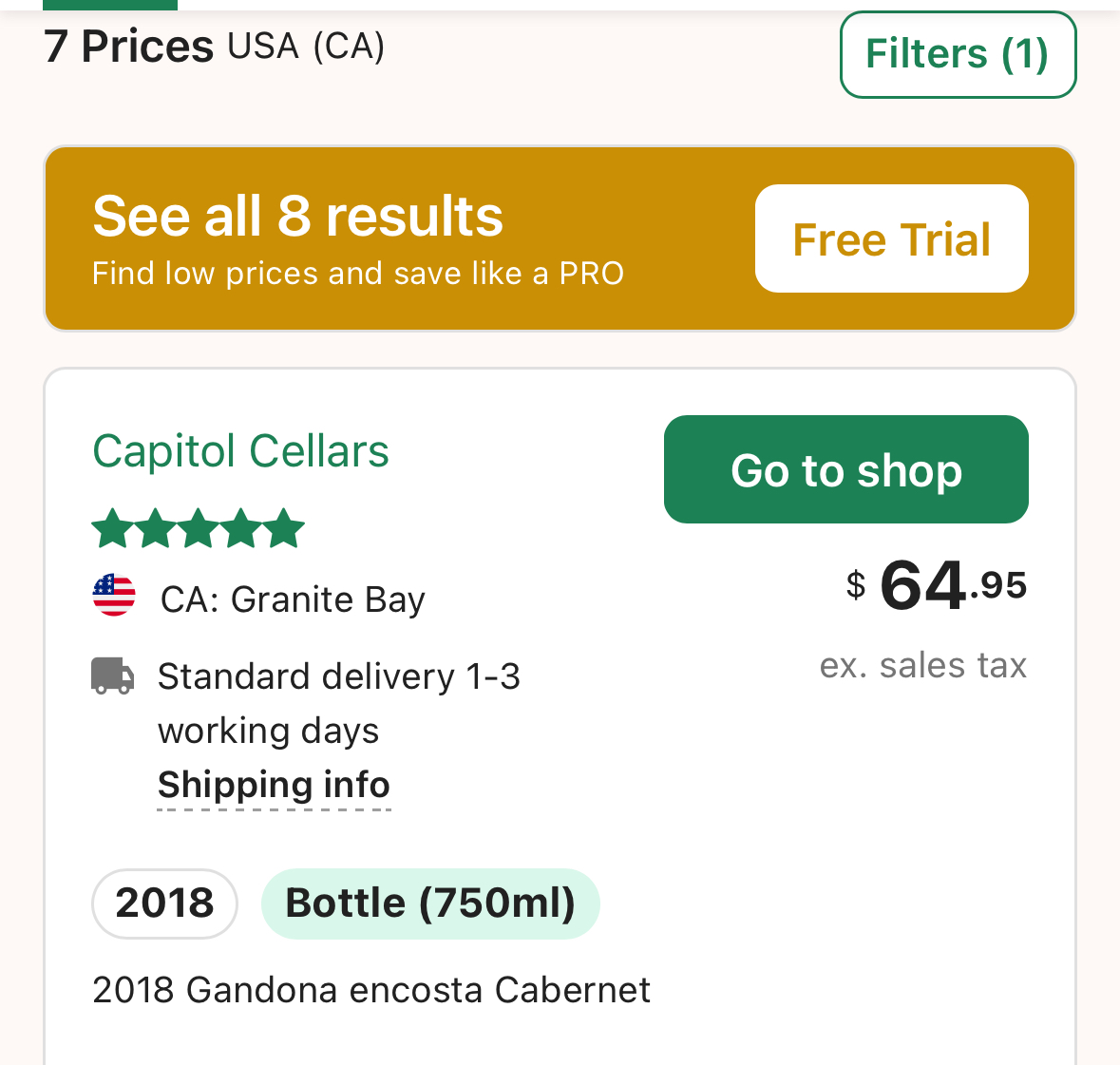Click the 7 Prices heading
This screenshot has height=1065, width=1120.
click(129, 46)
